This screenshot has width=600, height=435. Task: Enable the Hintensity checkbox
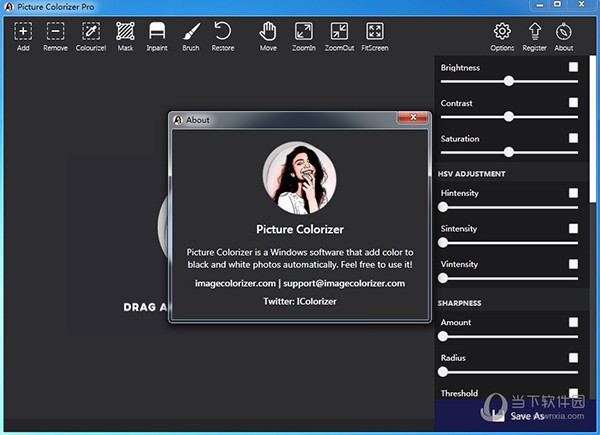573,193
